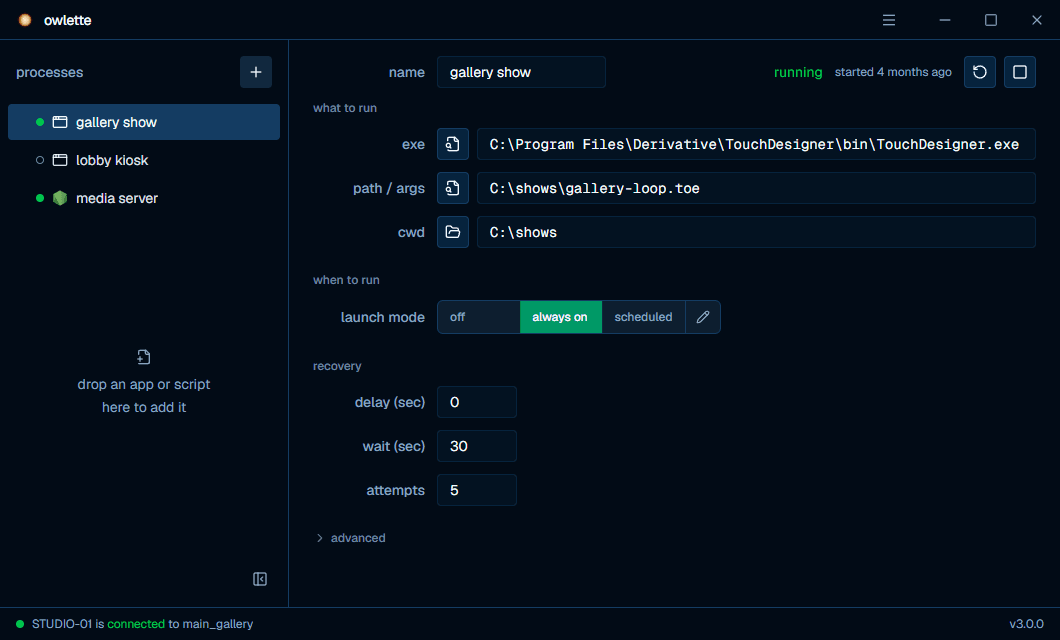The width and height of the screenshot is (1060, 640).
Task: Set launch mode to off
Action: pos(479,317)
